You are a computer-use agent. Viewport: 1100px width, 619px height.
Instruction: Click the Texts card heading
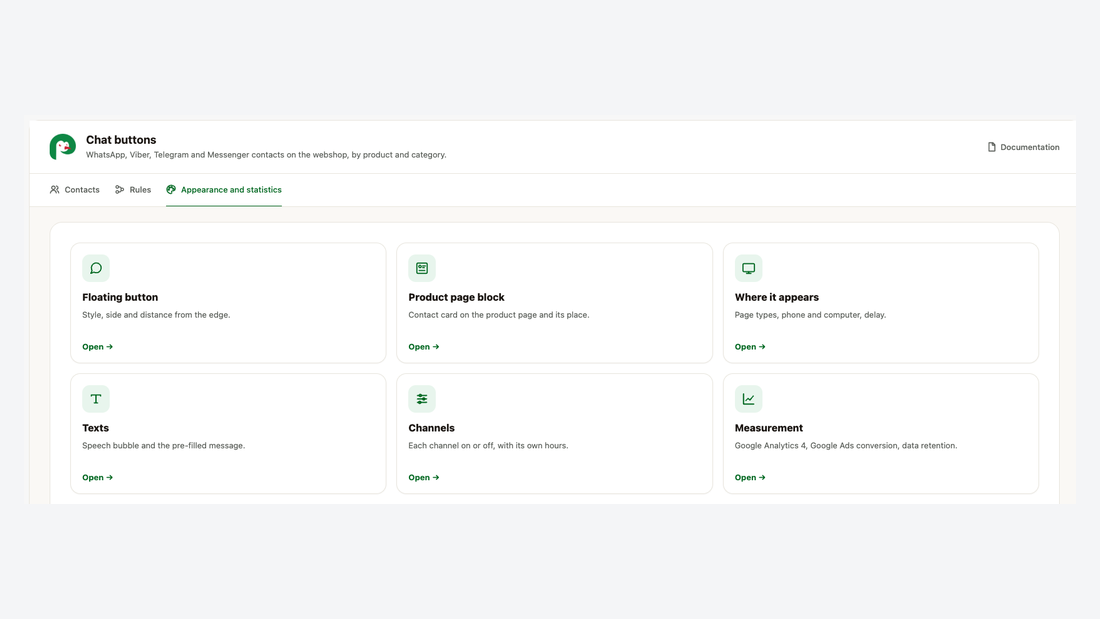click(95, 427)
